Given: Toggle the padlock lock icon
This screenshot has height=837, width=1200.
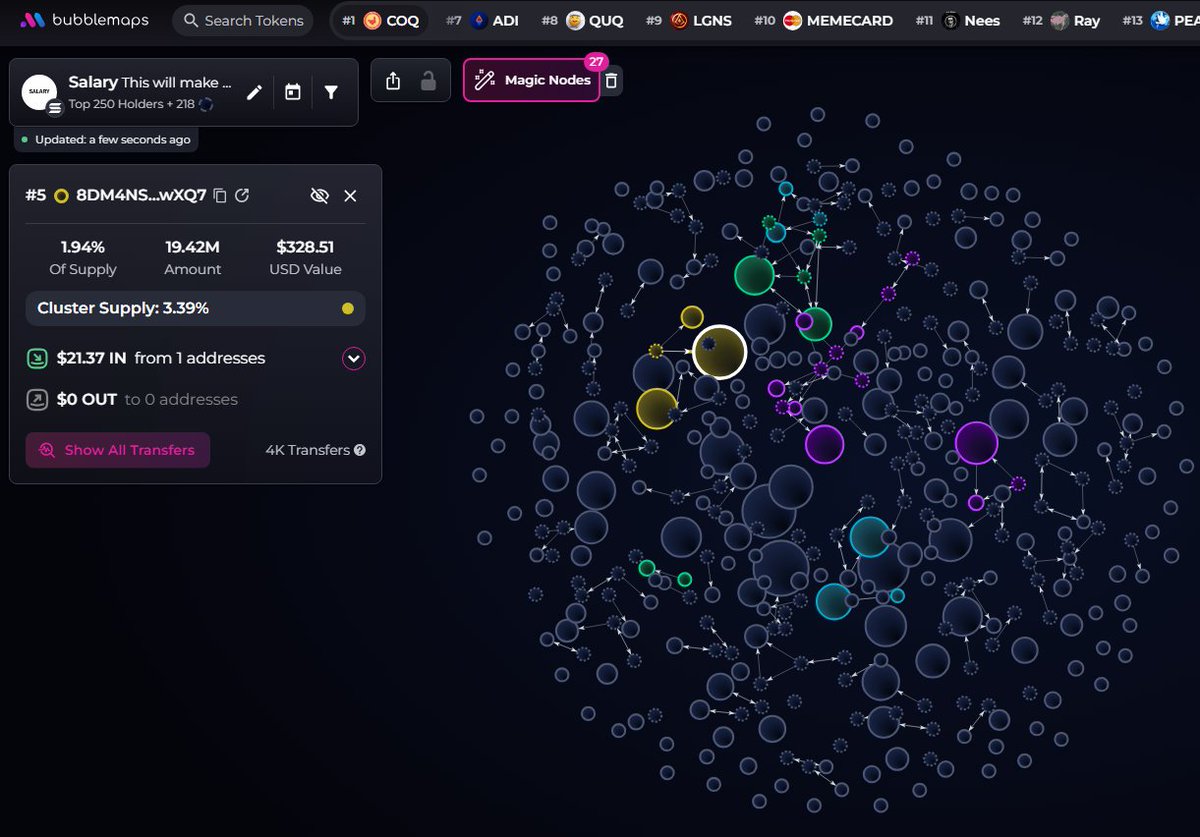Looking at the screenshot, I should coord(428,81).
